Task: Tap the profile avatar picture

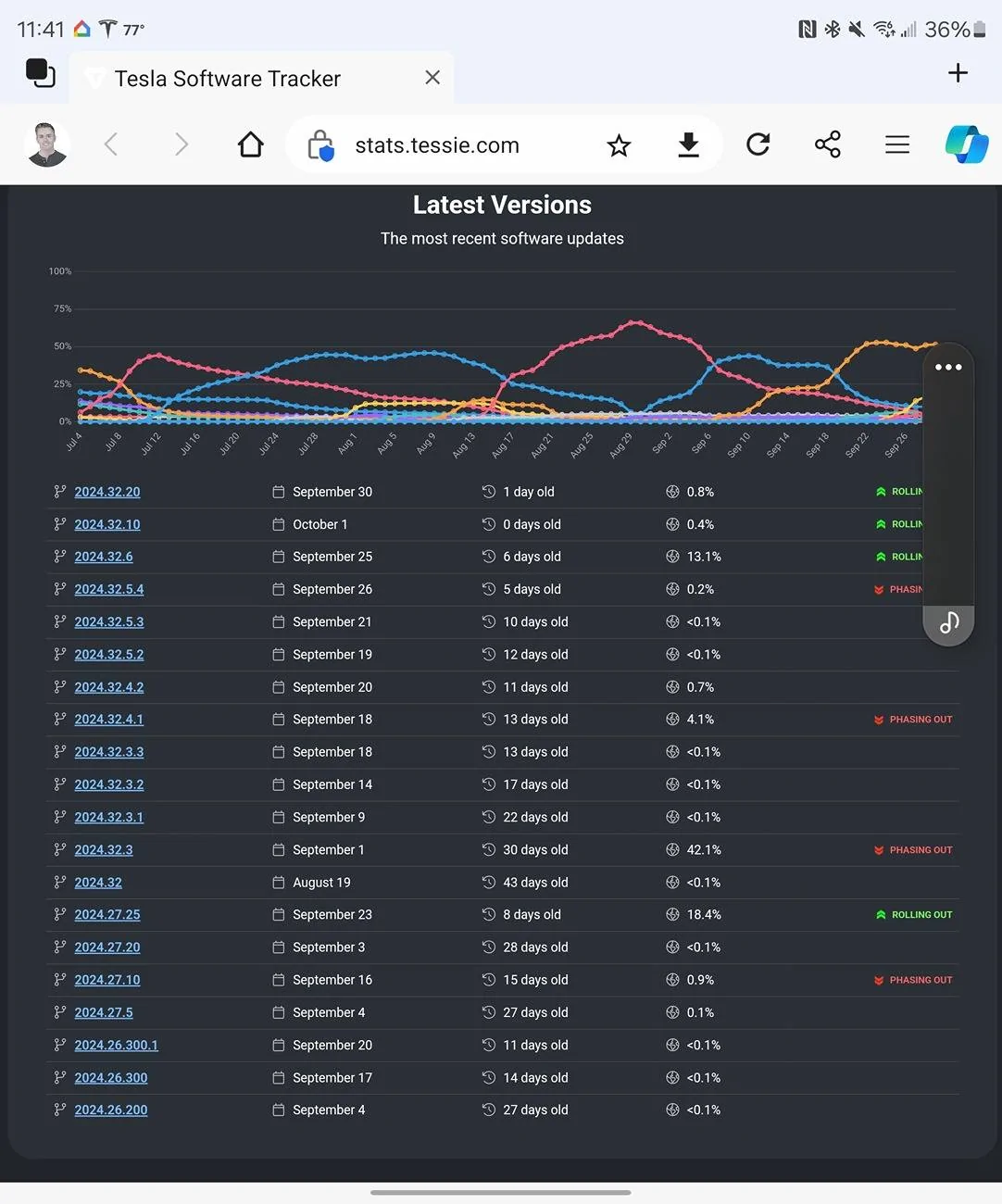Action: tap(47, 144)
